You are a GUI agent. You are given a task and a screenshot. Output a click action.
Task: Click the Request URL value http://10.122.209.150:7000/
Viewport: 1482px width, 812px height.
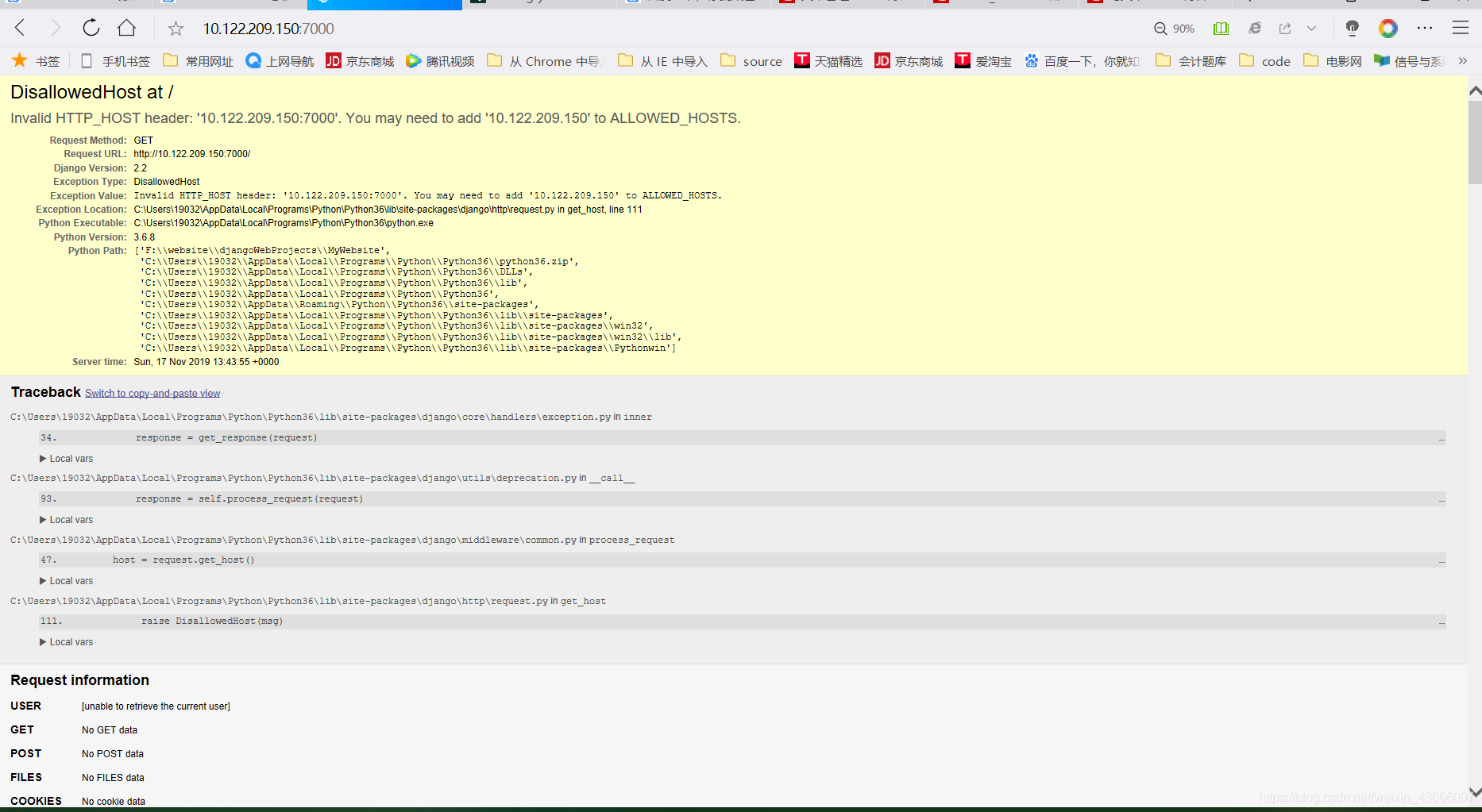click(x=192, y=154)
